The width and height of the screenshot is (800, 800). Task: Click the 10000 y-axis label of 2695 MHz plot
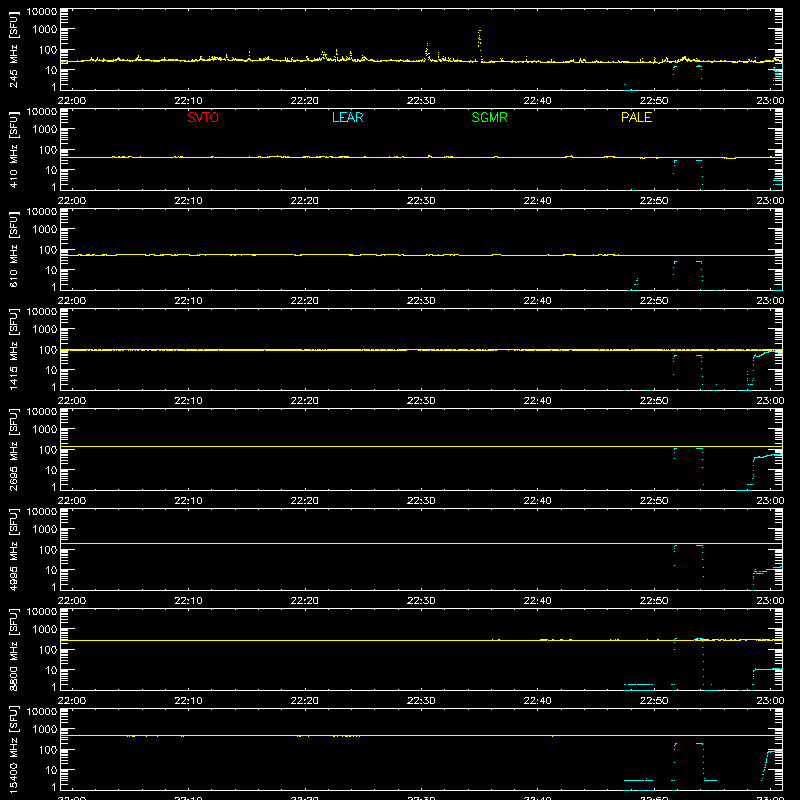point(42,412)
